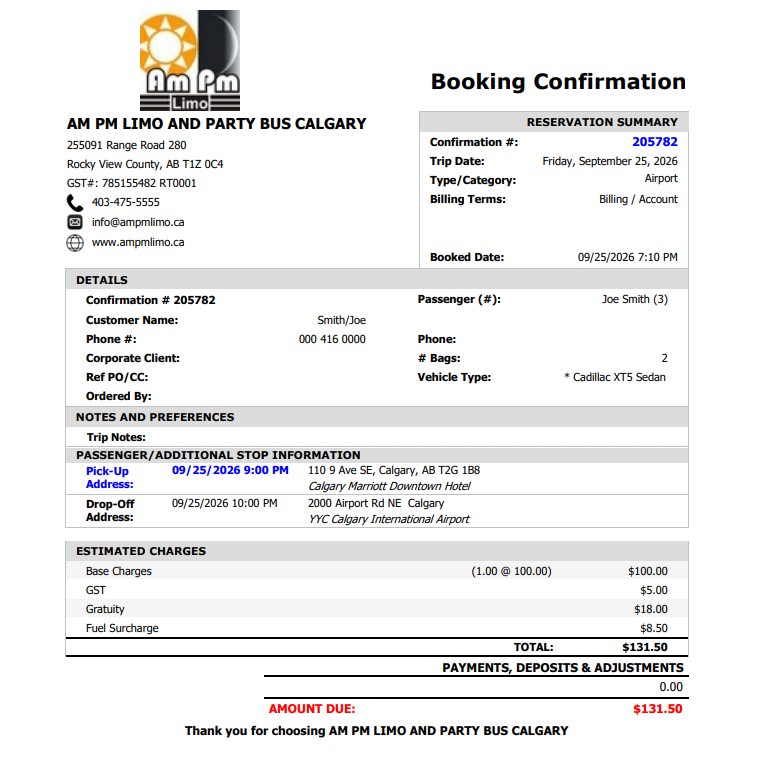Select address line 255091 Range Road 280
The height and width of the screenshot is (778, 758).
(126, 145)
